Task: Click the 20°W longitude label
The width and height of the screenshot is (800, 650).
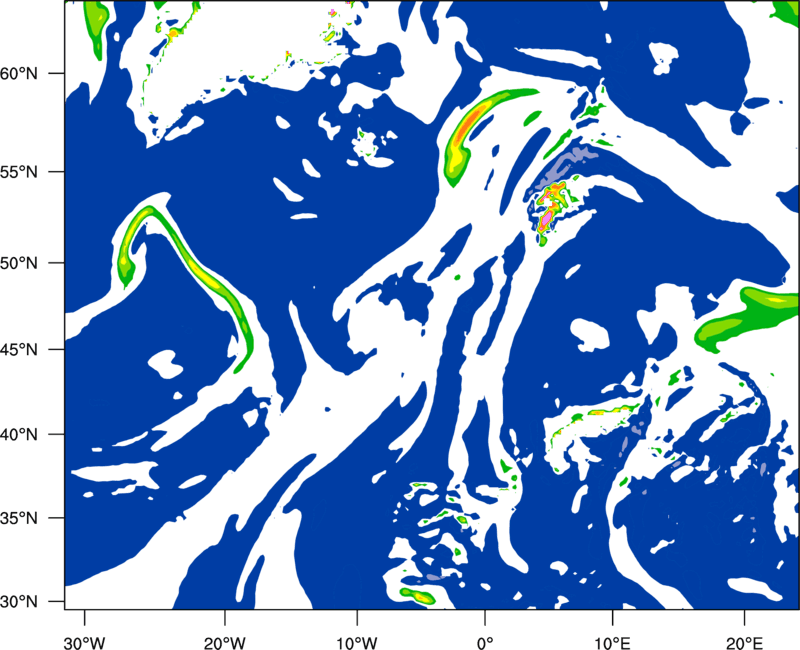Action: pos(224,643)
